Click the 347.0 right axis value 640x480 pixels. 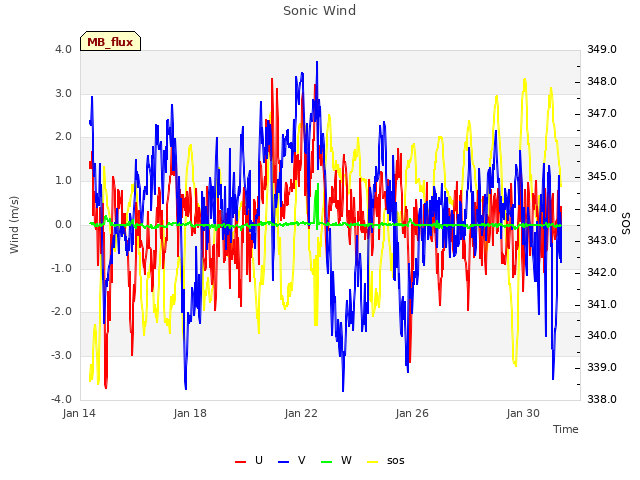tap(602, 113)
